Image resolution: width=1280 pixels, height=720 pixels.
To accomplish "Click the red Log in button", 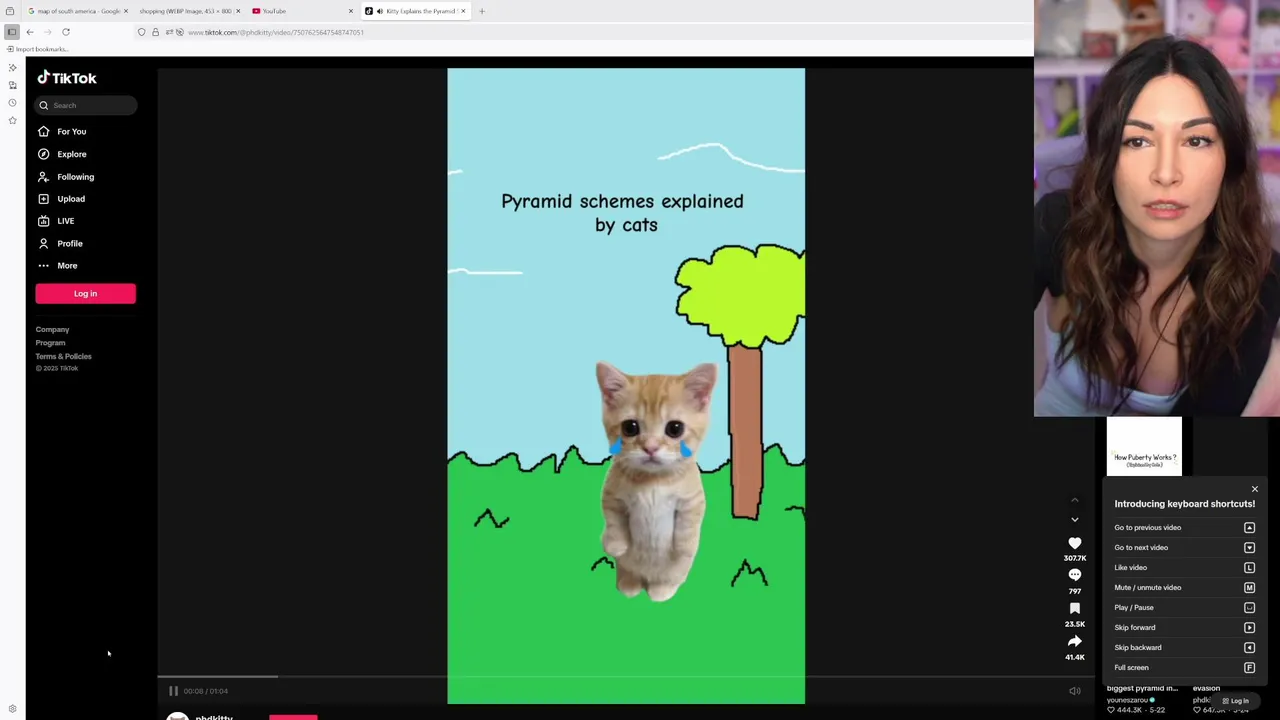I will click(85, 293).
